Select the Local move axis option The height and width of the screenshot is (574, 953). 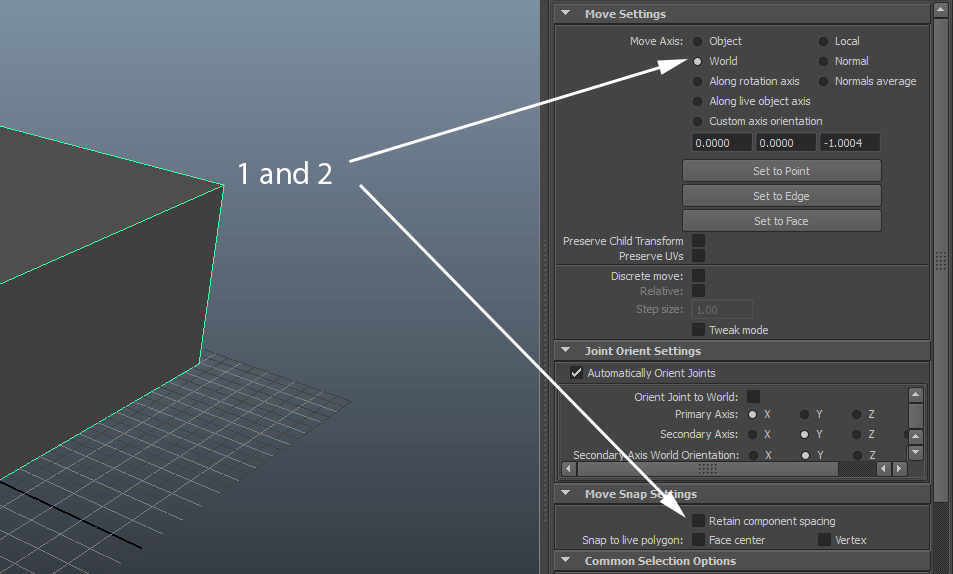click(x=824, y=41)
